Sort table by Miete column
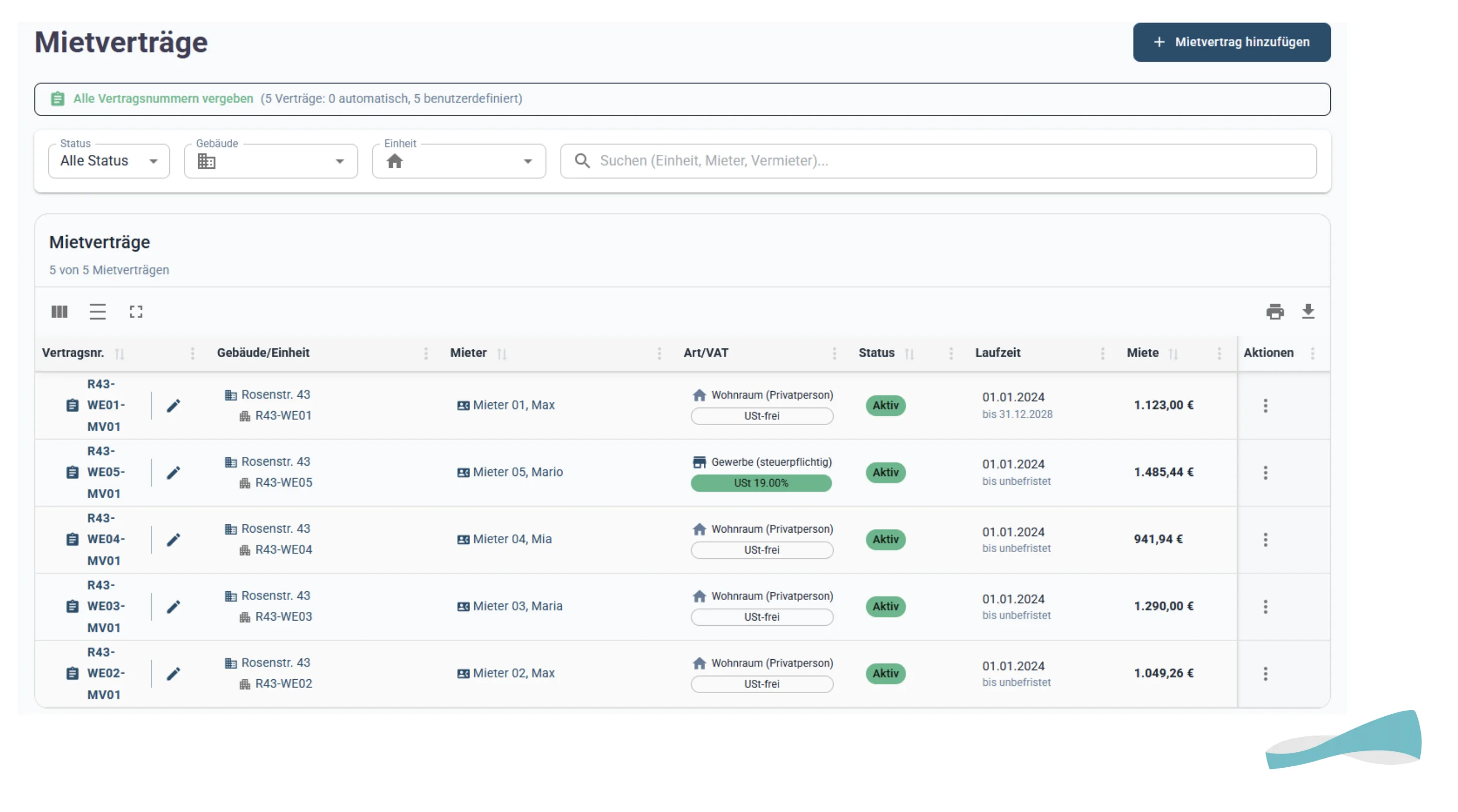1458x812 pixels. point(1173,354)
